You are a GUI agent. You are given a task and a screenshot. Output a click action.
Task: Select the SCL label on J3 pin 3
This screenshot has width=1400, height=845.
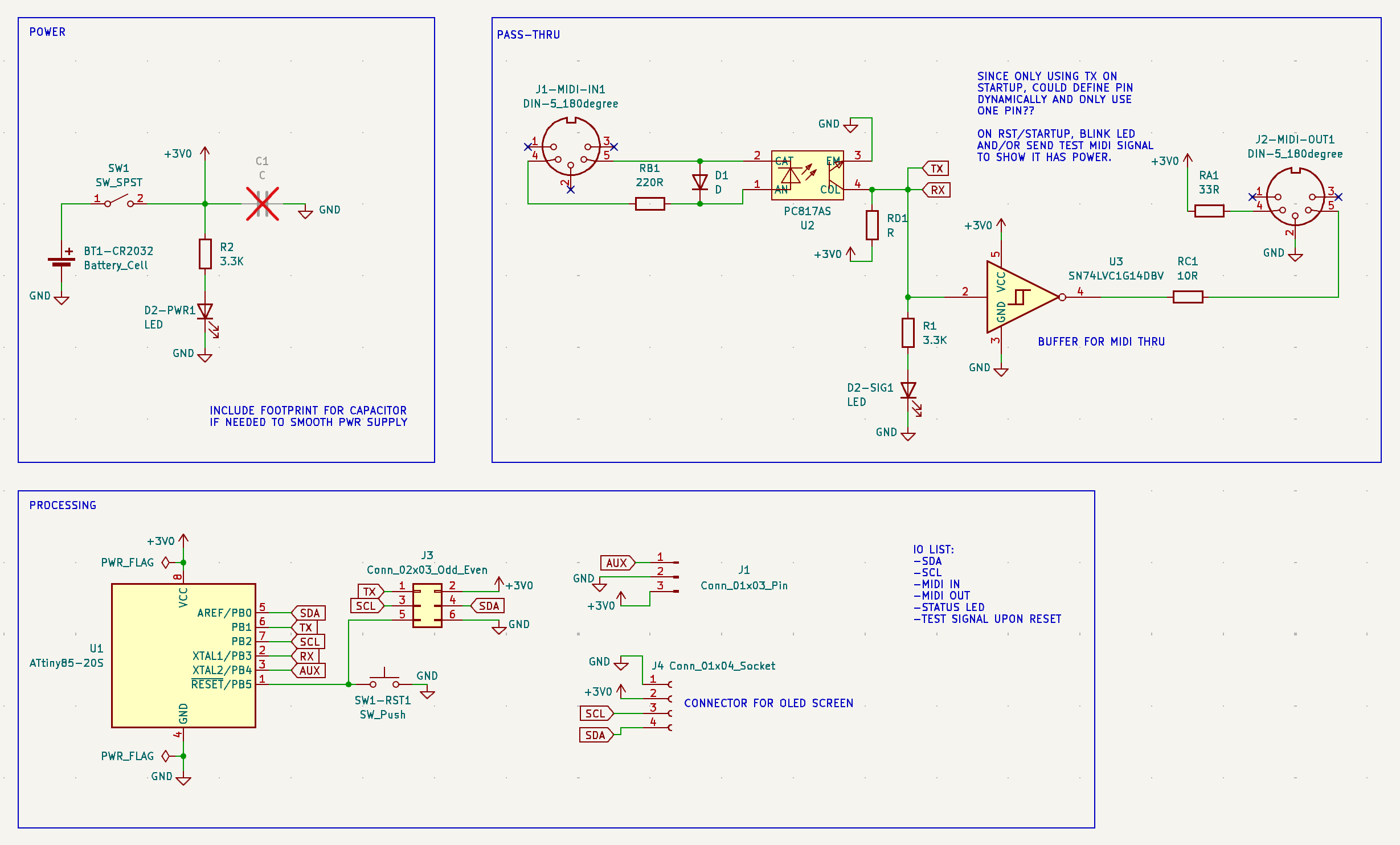pos(367,606)
